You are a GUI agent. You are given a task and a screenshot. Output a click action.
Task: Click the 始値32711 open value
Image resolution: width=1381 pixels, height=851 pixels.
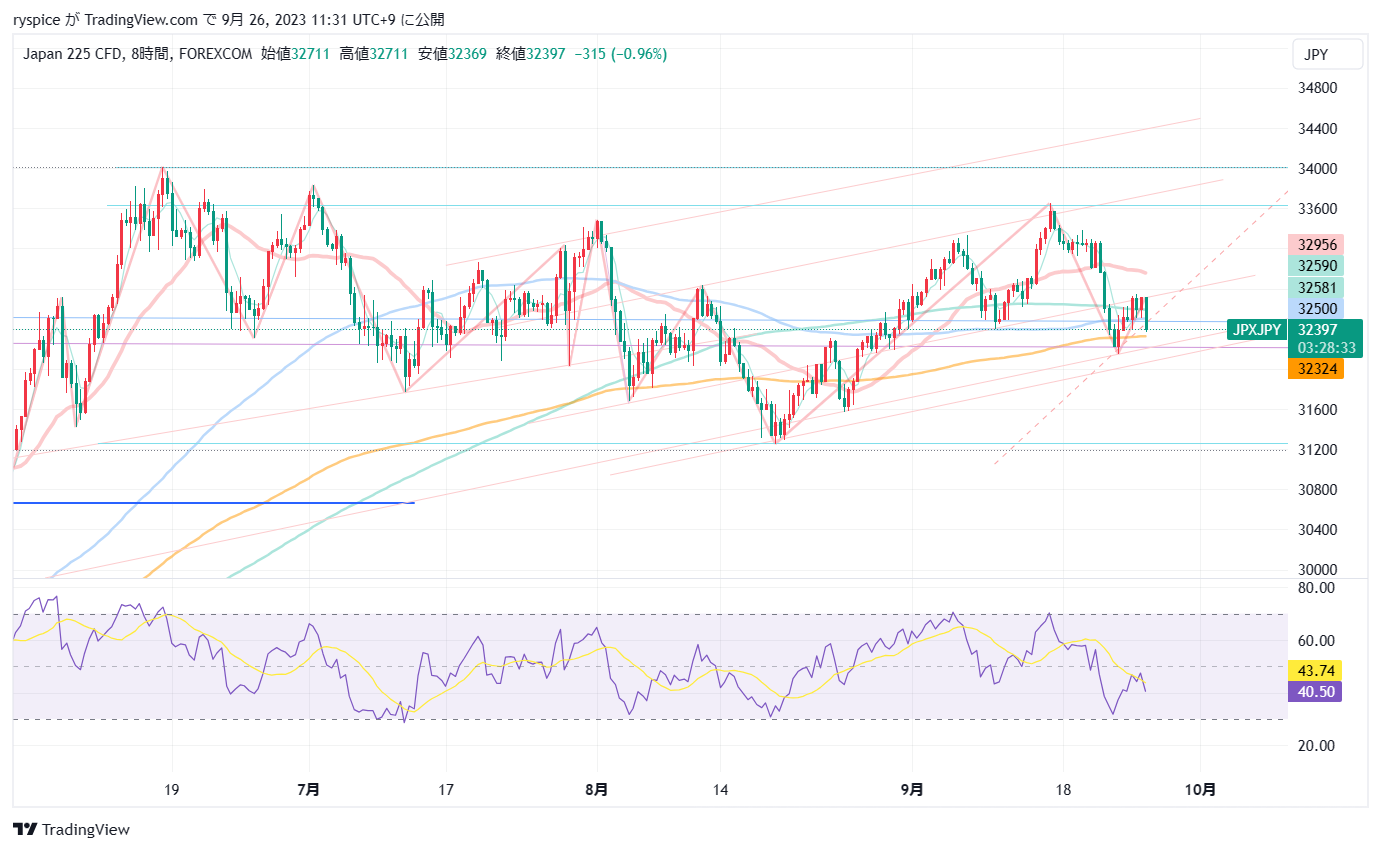296,54
